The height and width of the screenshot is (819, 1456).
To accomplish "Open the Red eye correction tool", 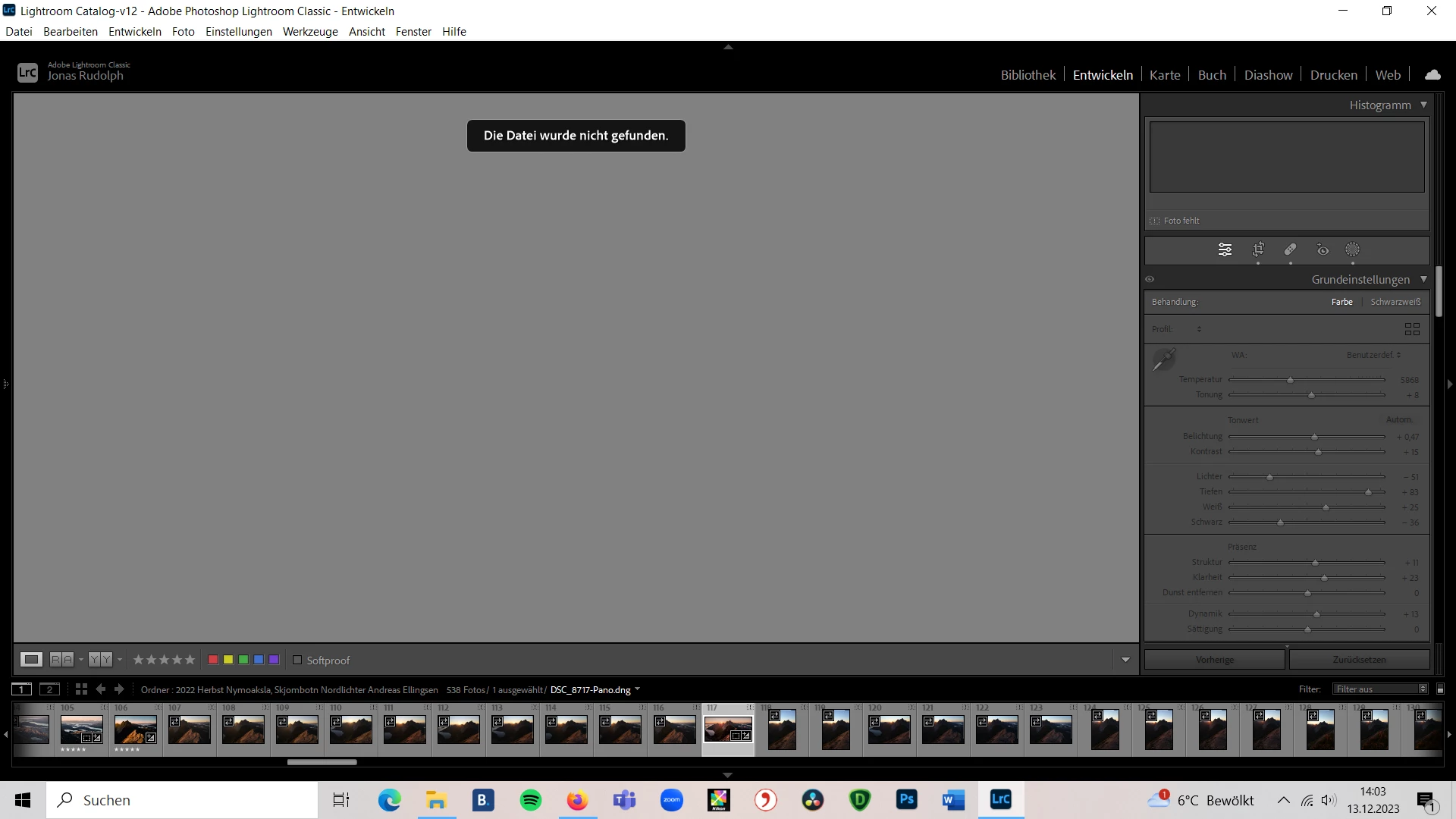I will click(x=1323, y=249).
